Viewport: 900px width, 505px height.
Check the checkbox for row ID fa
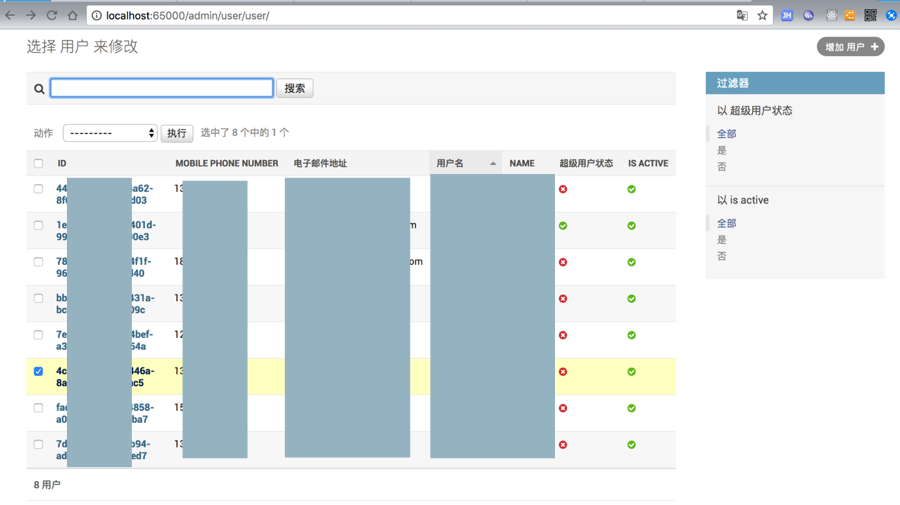[38, 408]
